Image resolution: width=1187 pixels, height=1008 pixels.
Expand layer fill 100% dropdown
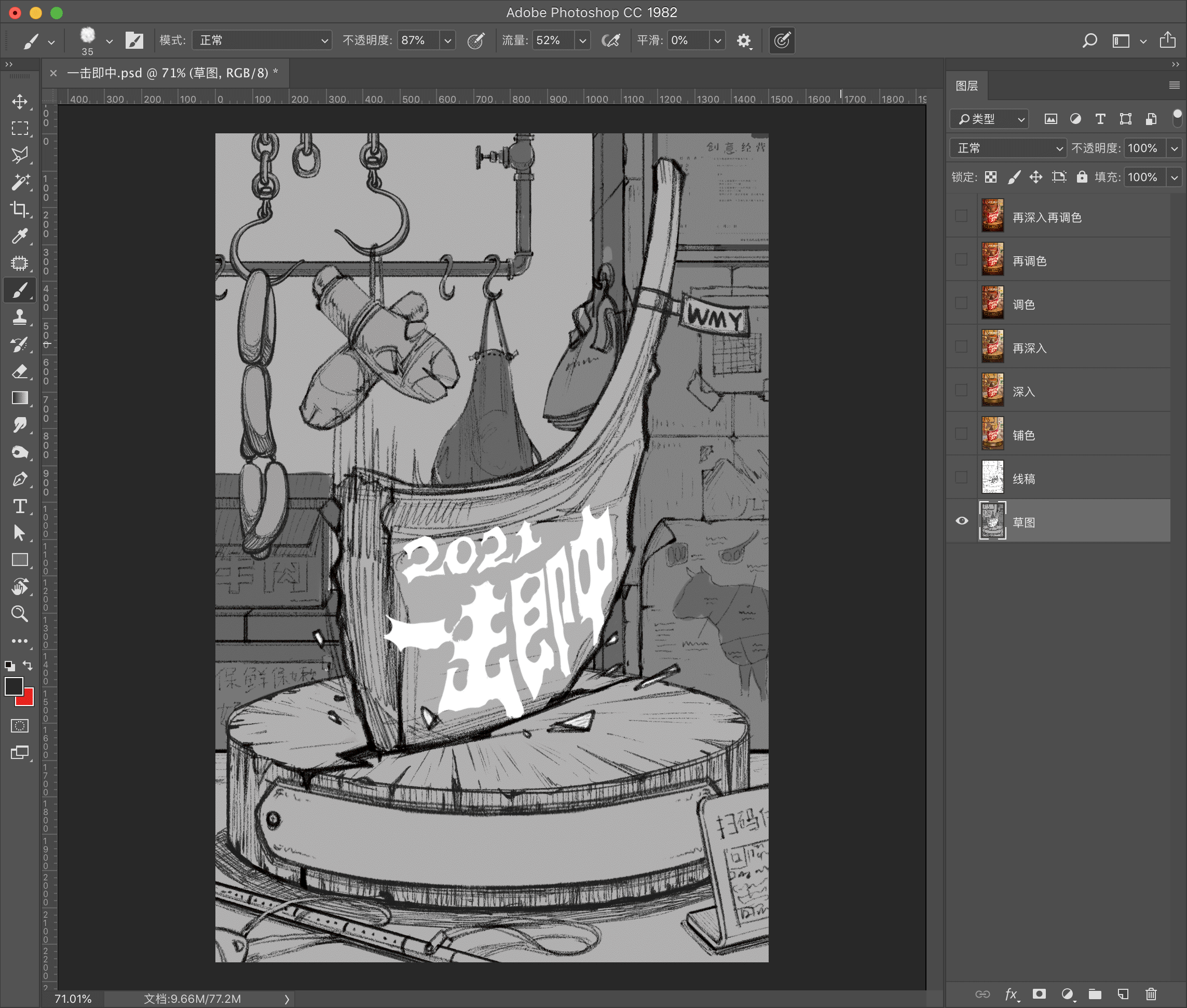1175,177
